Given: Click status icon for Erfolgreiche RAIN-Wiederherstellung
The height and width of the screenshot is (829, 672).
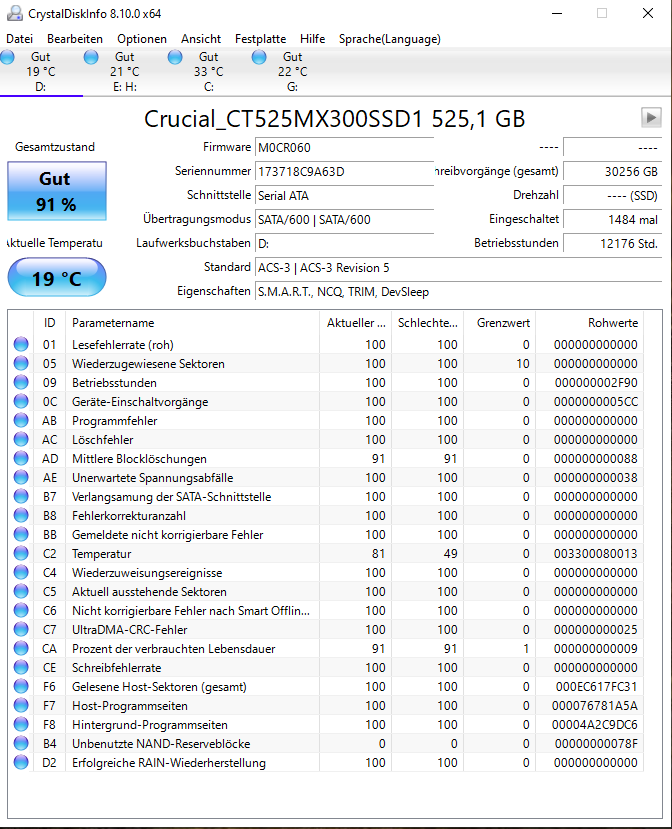Looking at the screenshot, I should (x=21, y=762).
